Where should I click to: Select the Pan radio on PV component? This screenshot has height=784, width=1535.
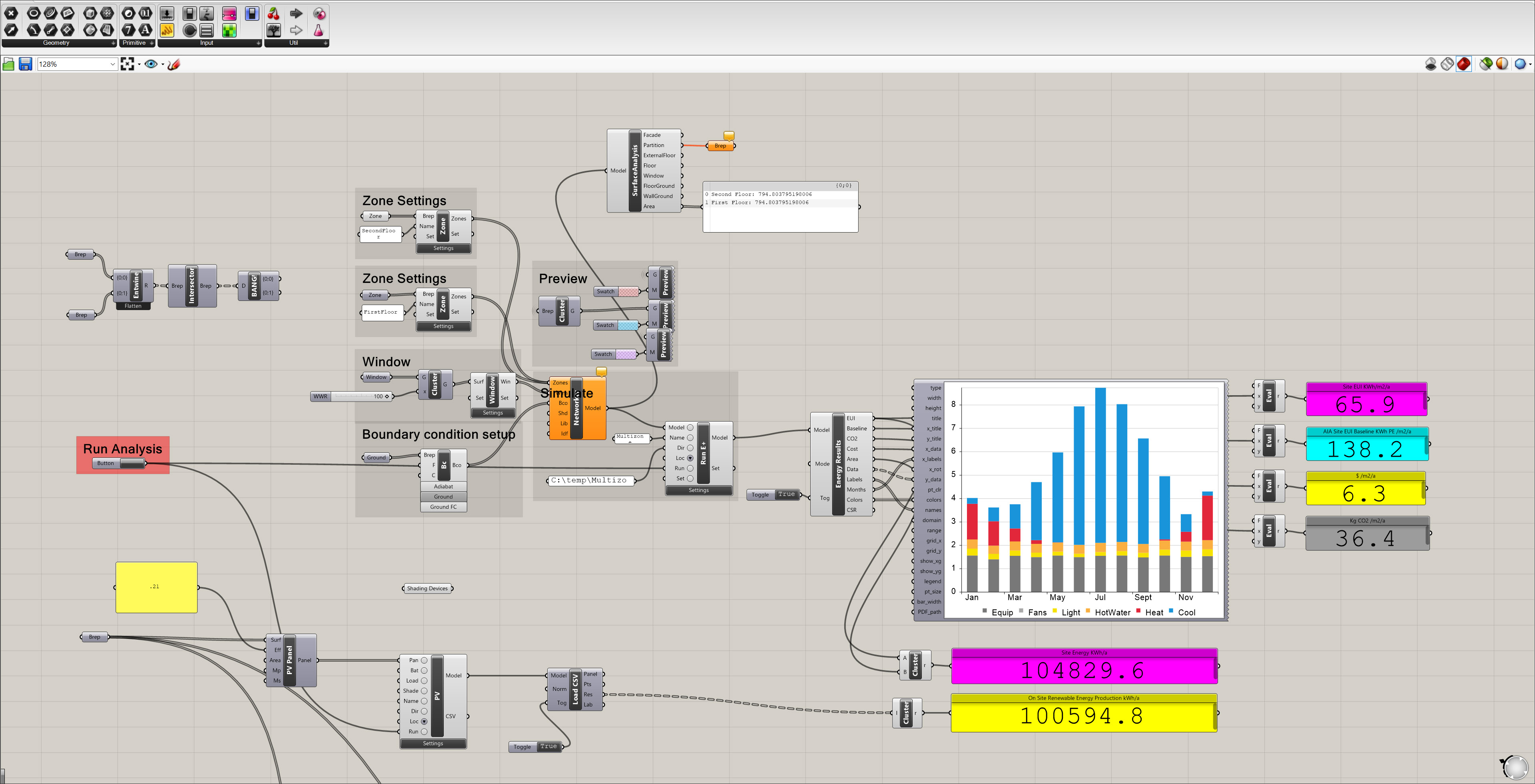click(424, 660)
